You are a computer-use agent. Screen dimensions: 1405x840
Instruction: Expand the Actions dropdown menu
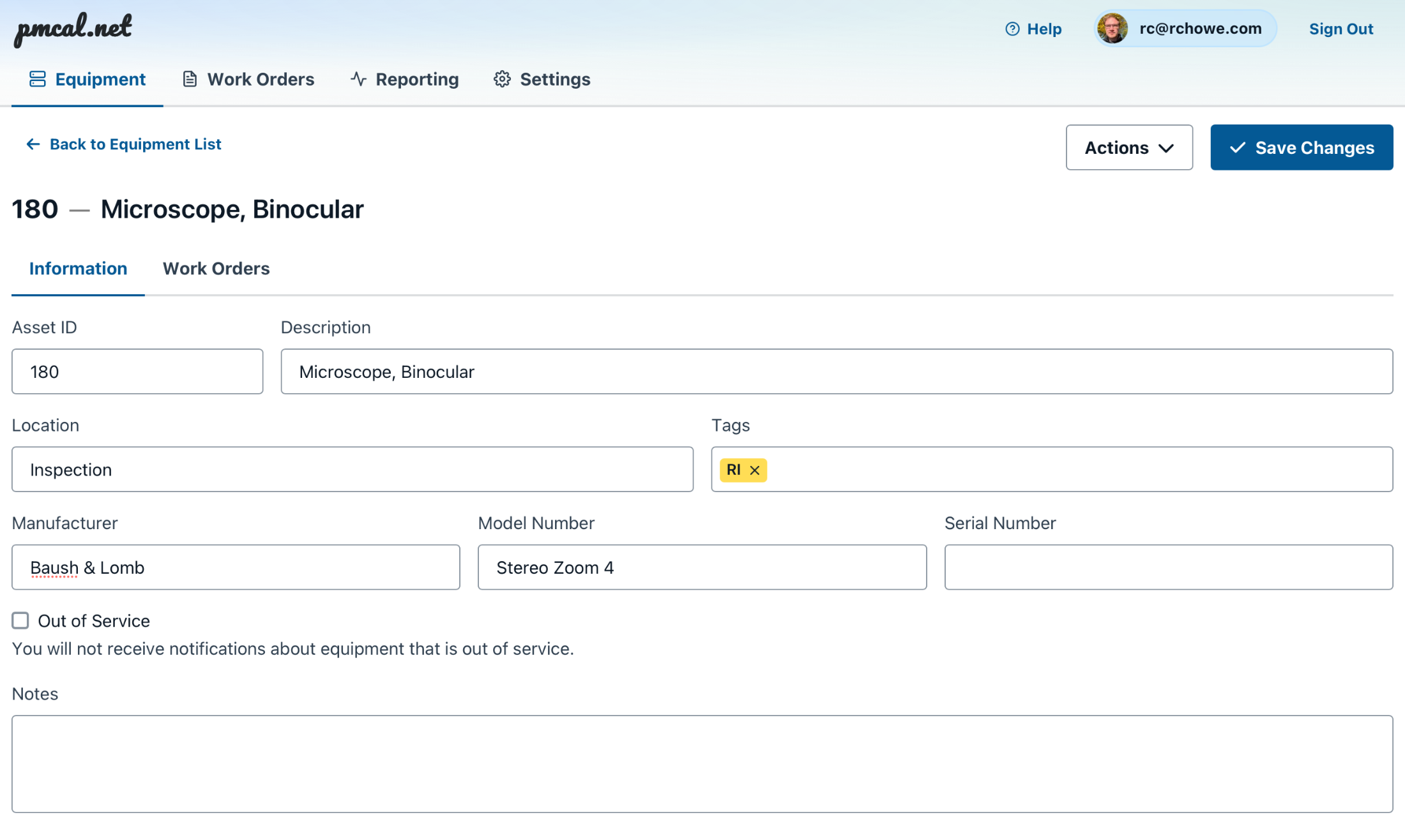tap(1128, 147)
